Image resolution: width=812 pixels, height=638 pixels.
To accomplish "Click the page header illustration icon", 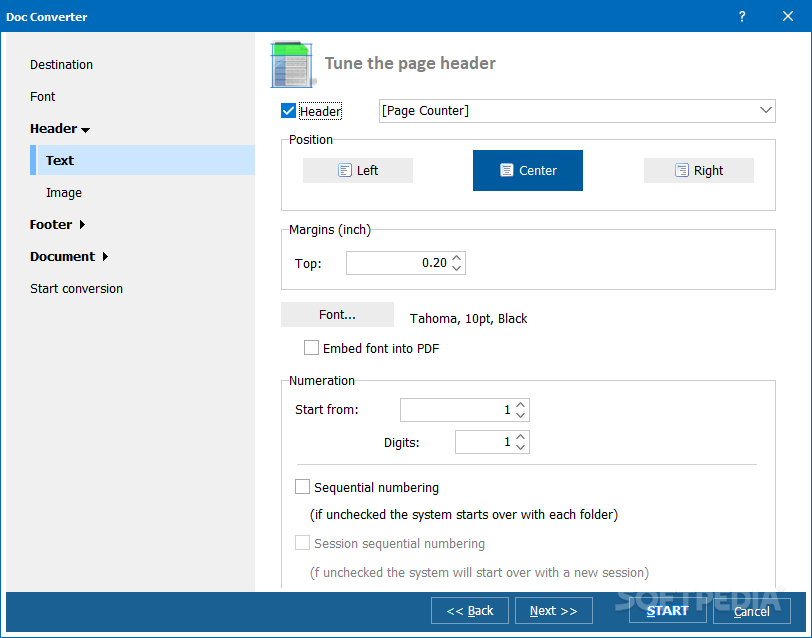I will pos(292,65).
